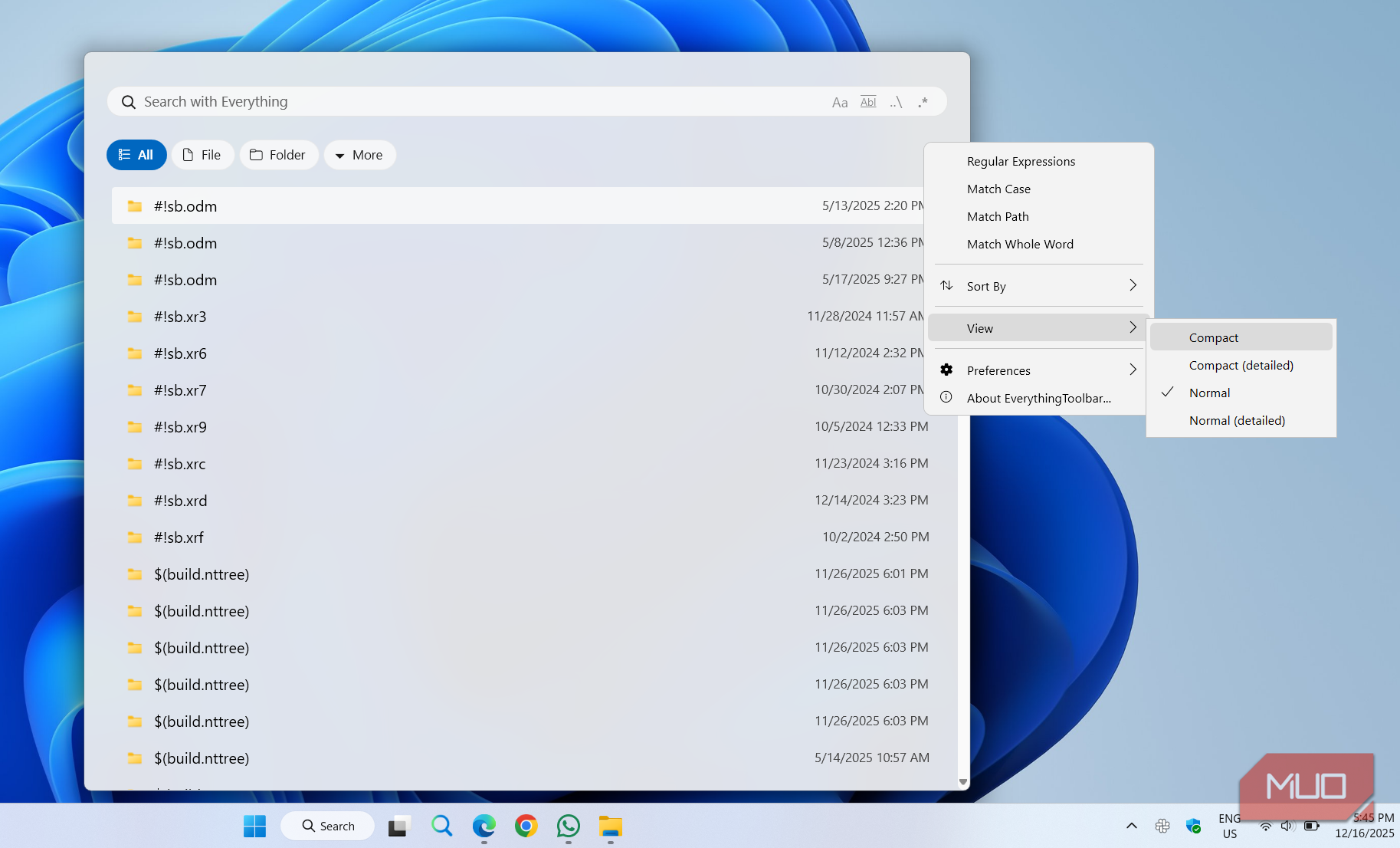The height and width of the screenshot is (848, 1400).
Task: Toggle match whole word AbI icon
Action: [868, 102]
